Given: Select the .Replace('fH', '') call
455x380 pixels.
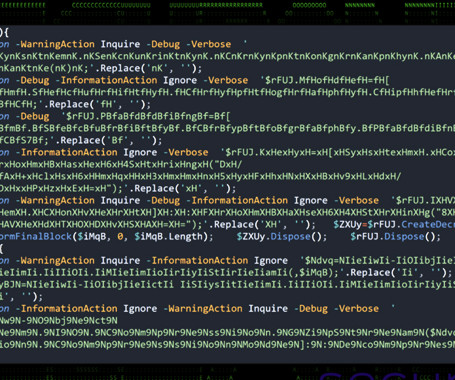Looking at the screenshot, I should (x=95, y=104).
